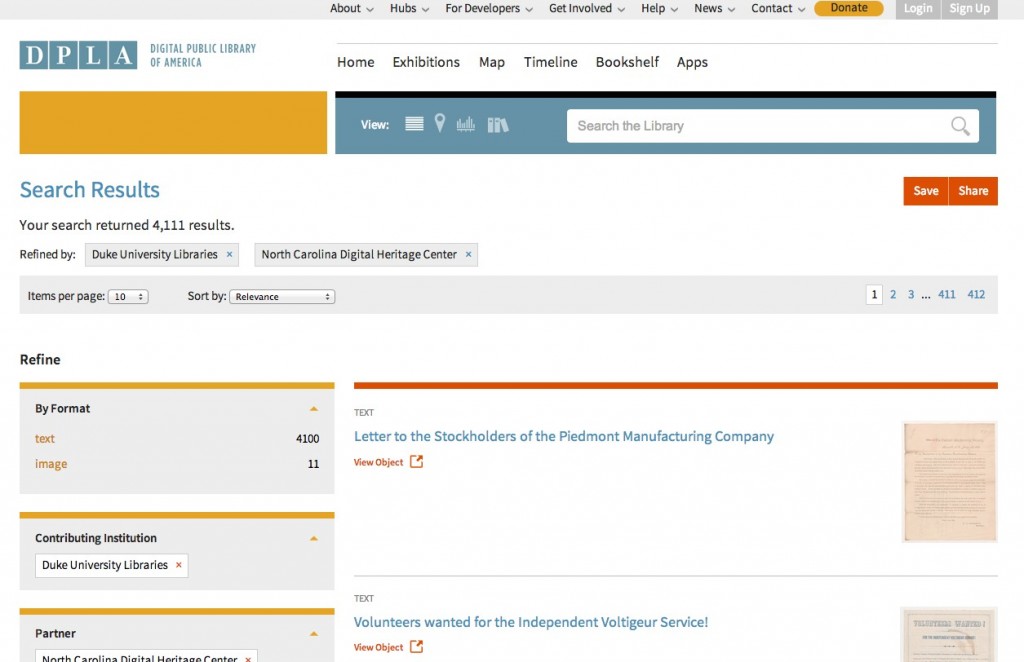Open the Piedmont letter View Object external link icon
Image resolution: width=1024 pixels, height=662 pixels.
tap(416, 462)
